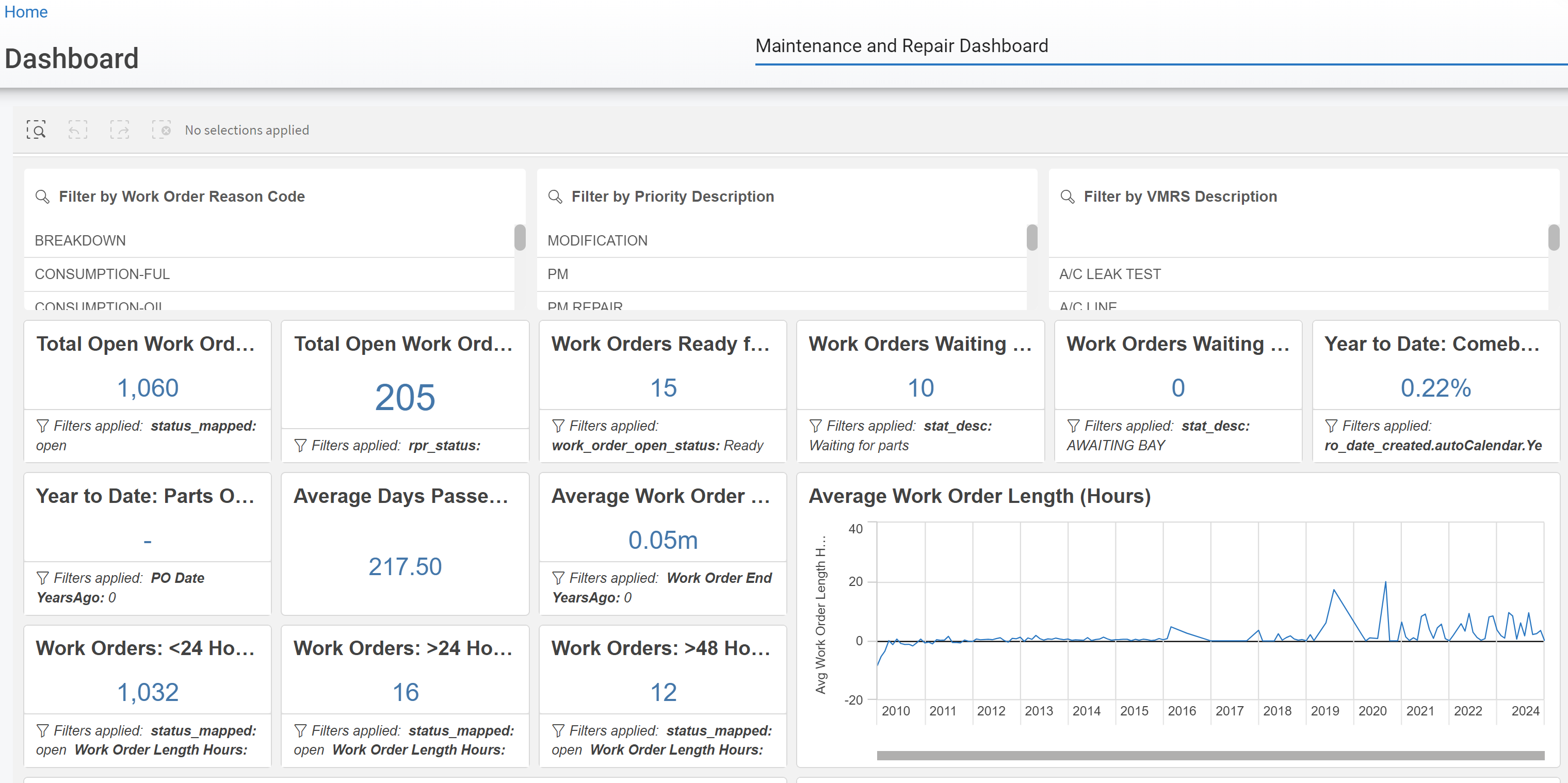Open the smart search selections tool
Viewport: 1568px width, 783px height.
point(36,129)
